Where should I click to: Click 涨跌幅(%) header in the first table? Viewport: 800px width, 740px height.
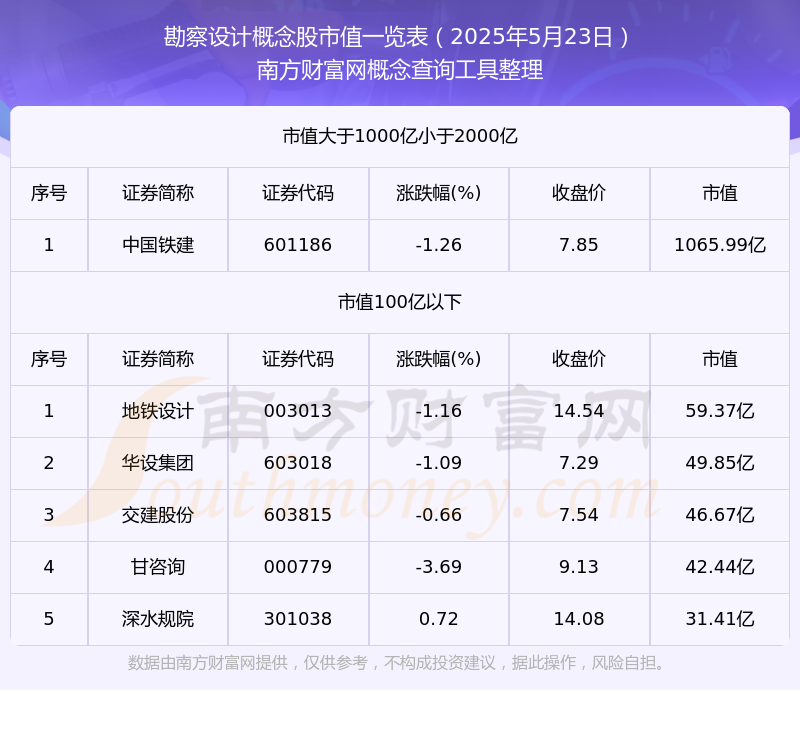coord(438,193)
